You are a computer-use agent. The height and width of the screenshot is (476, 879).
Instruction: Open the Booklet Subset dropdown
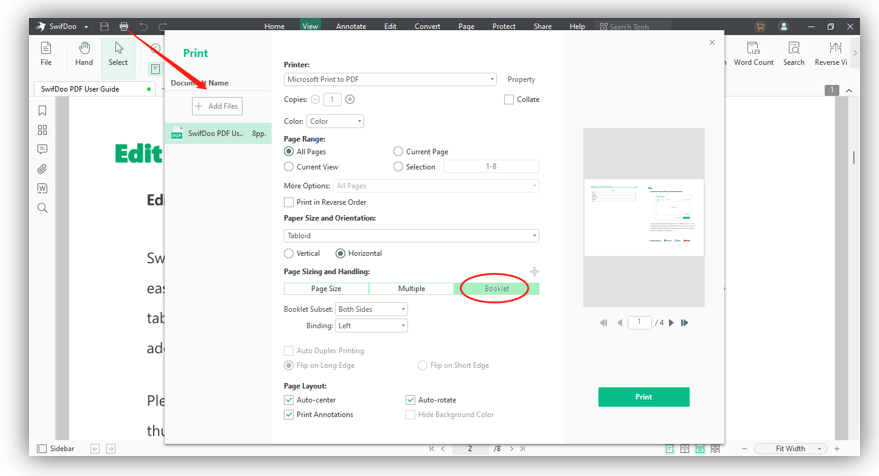371,309
